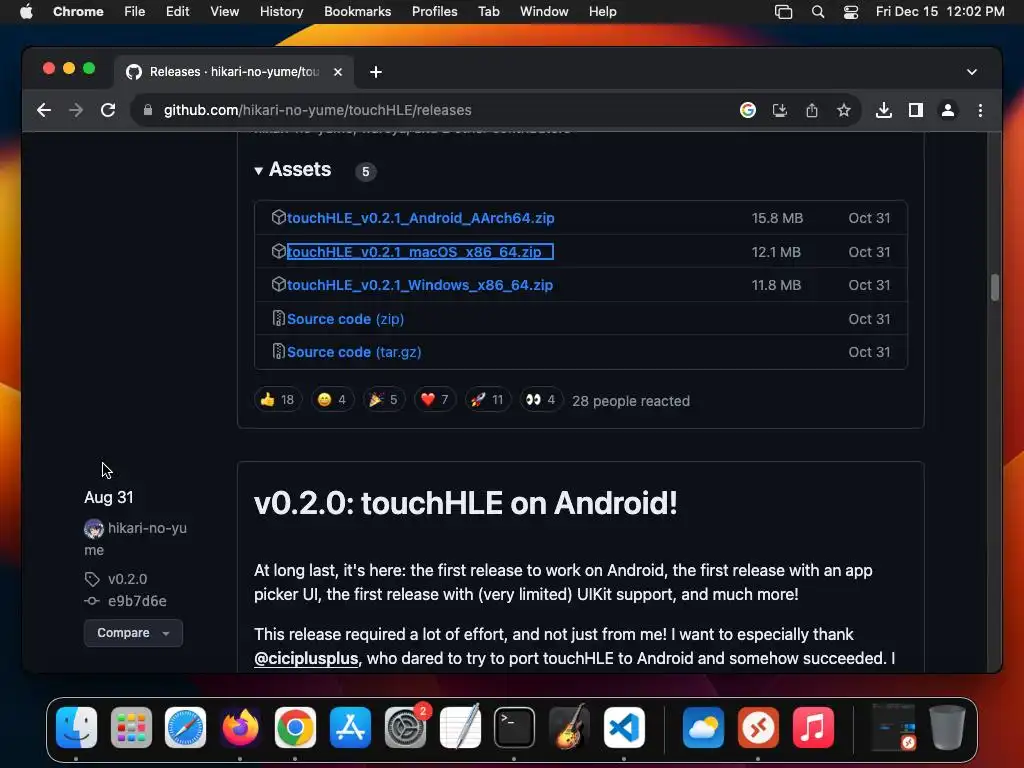Open Spotlight search in menu bar
This screenshot has height=768, width=1024.
tap(818, 12)
